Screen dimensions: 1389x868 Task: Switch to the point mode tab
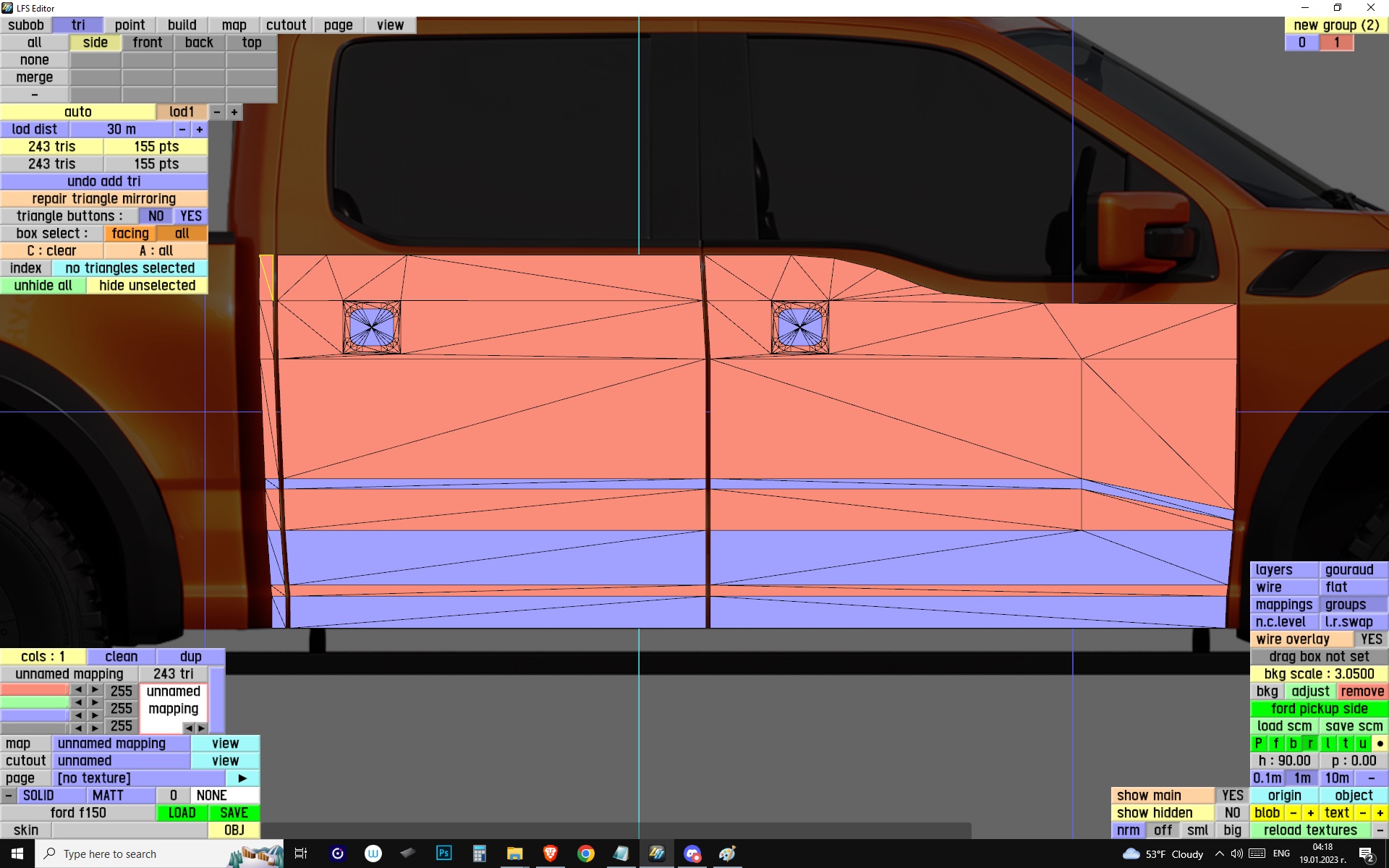click(x=129, y=25)
